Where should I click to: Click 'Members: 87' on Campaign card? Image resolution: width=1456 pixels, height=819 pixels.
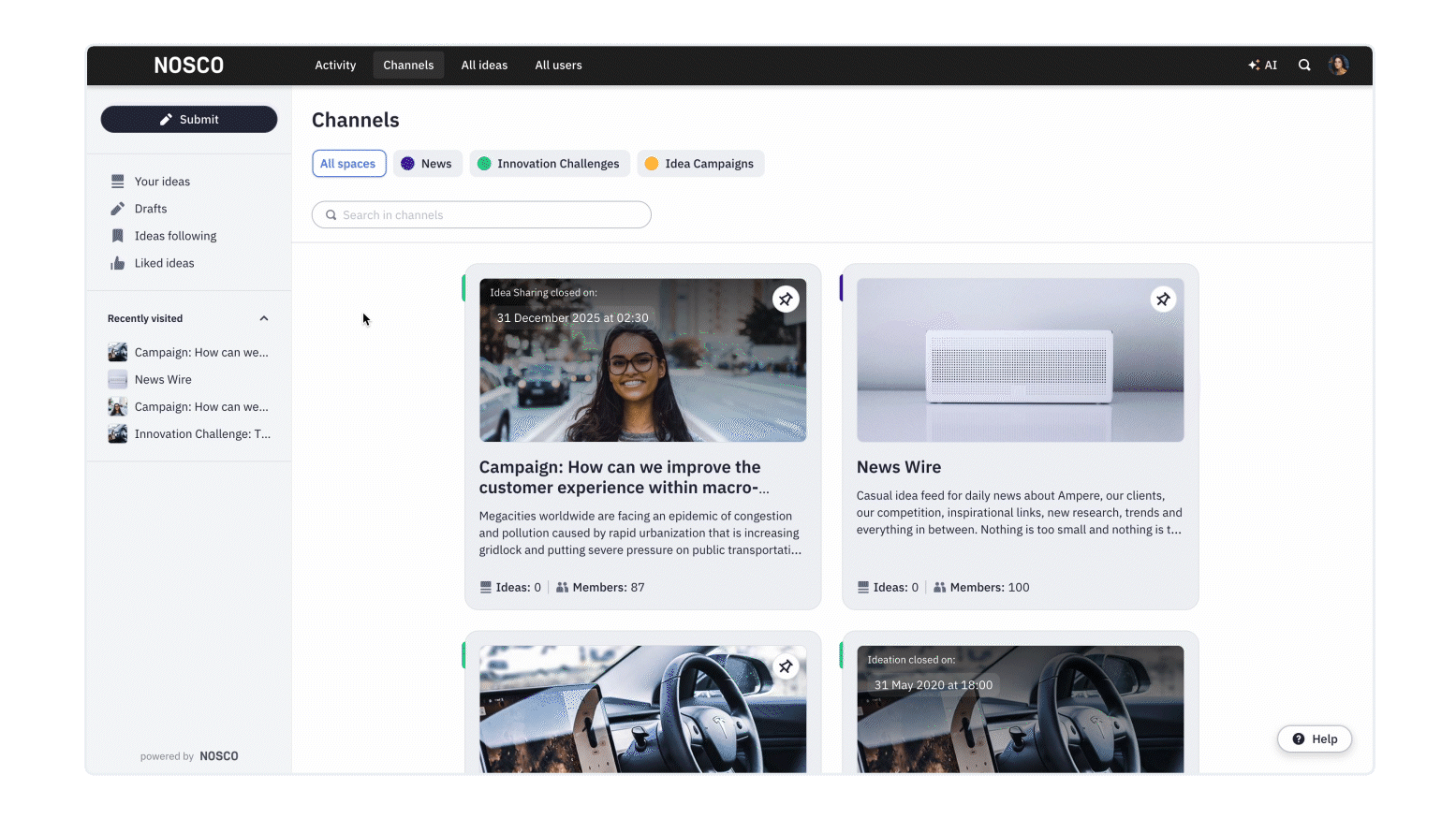(x=609, y=588)
